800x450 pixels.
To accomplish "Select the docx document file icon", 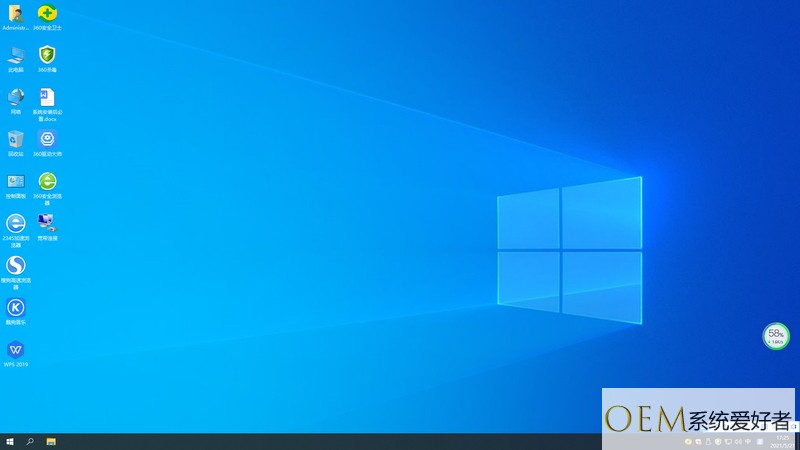I will pyautogui.click(x=47, y=105).
